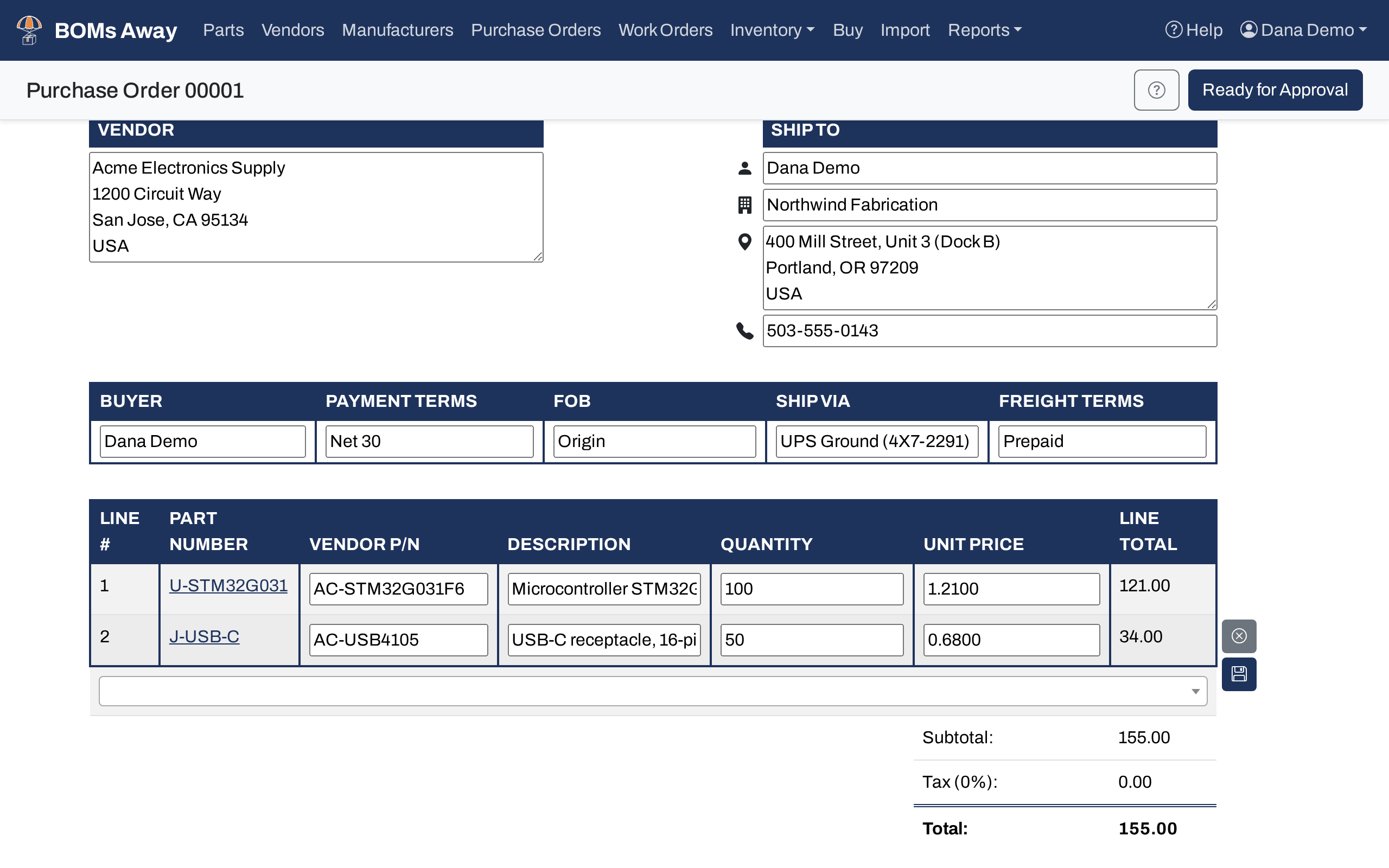Click description field USB-C receptacle

[x=604, y=640]
